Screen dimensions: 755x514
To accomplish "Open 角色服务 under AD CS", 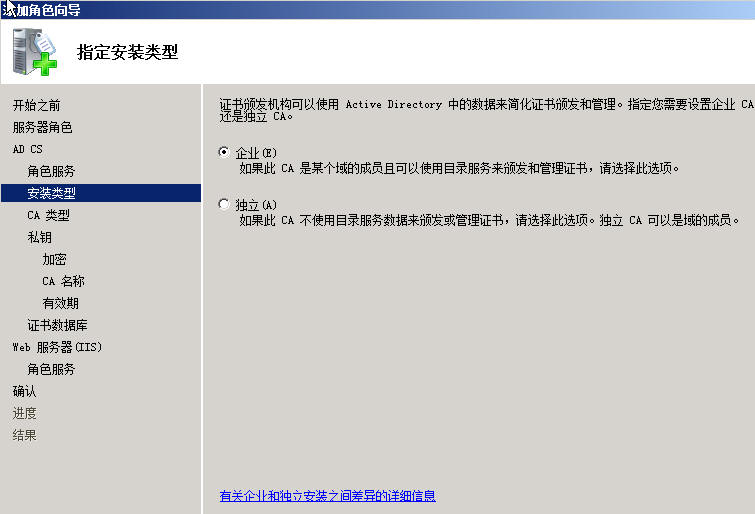I will pyautogui.click(x=51, y=171).
